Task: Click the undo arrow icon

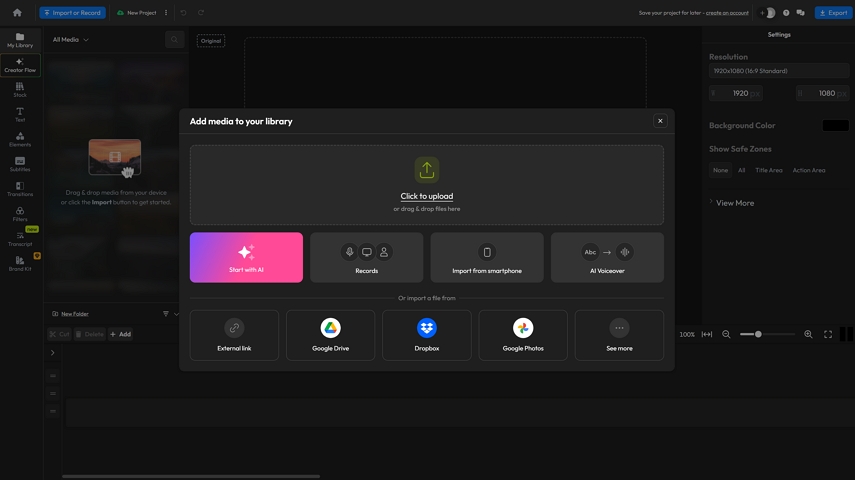Action: (184, 13)
